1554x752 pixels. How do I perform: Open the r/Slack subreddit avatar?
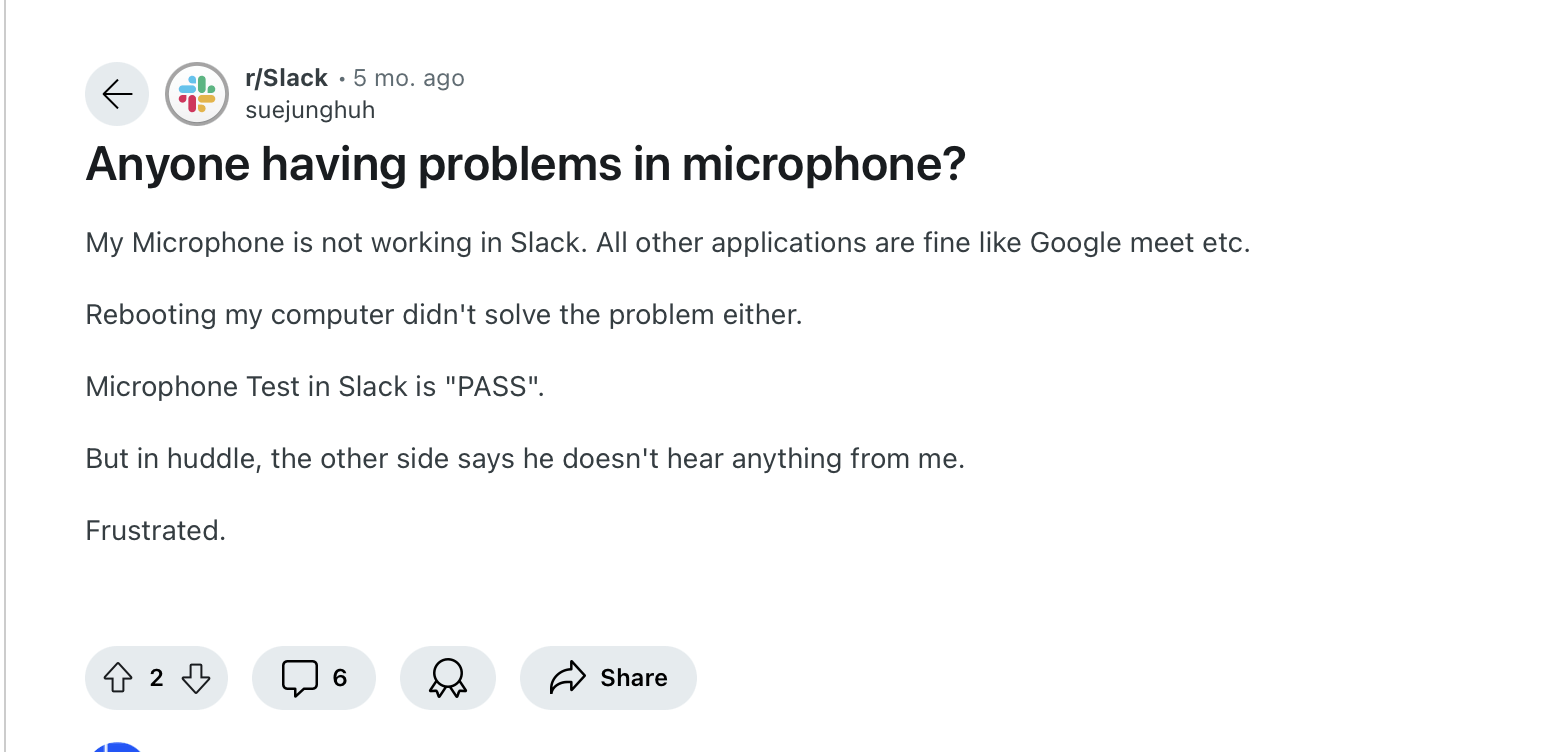click(196, 93)
